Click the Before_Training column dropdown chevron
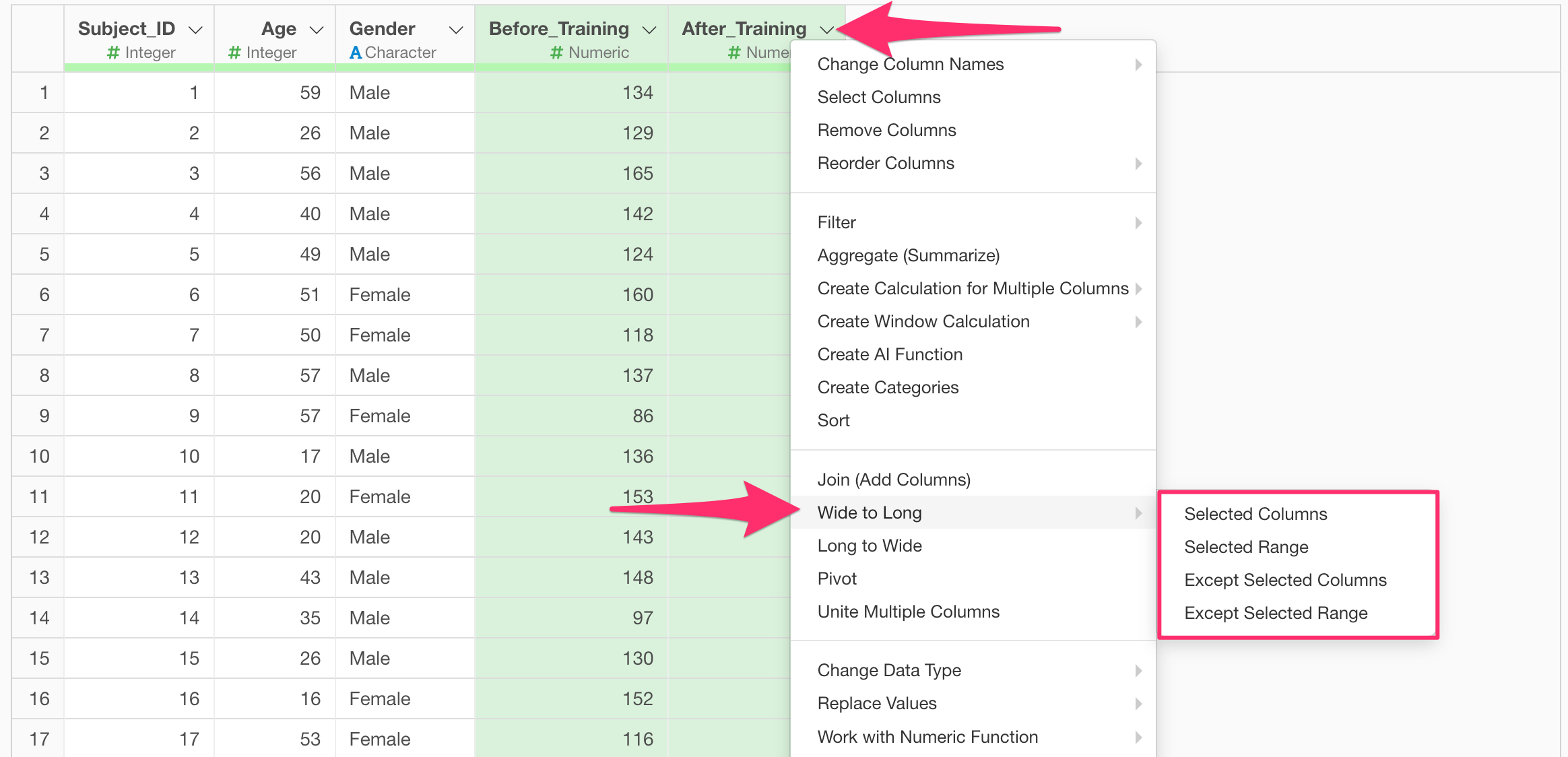Screen dimensions: 1568x757 coord(649,30)
